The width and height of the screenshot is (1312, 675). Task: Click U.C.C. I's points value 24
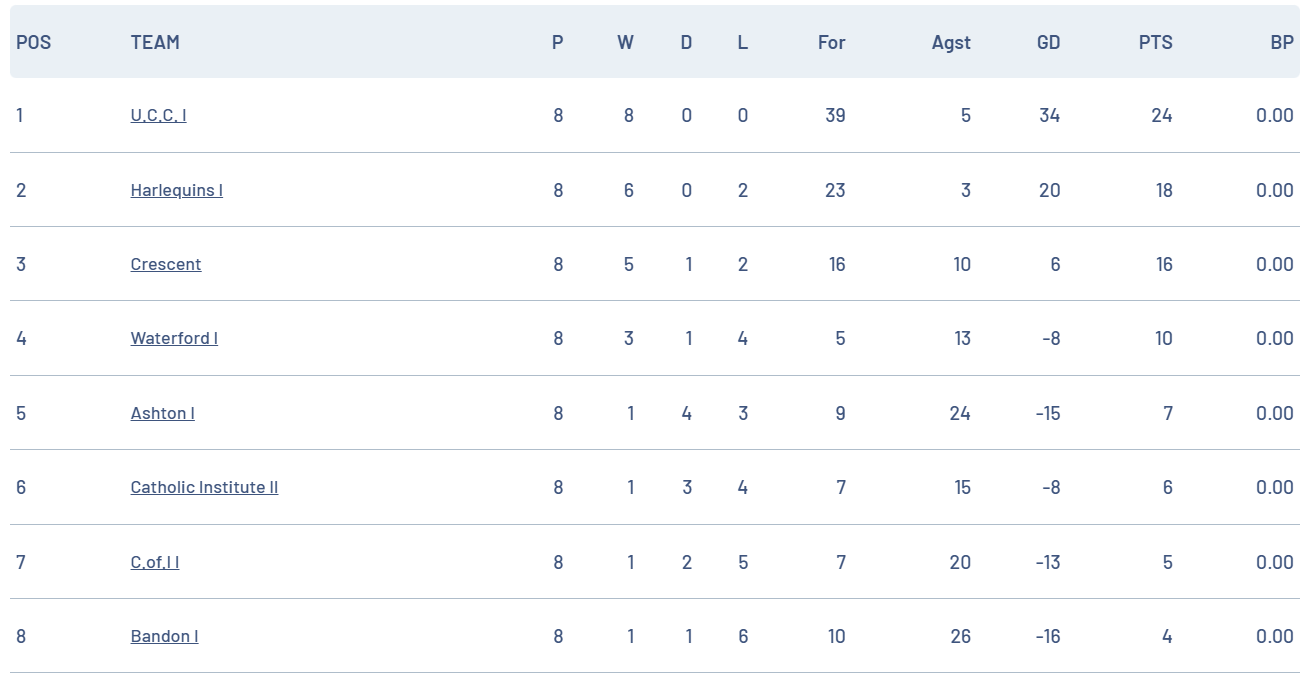(x=1161, y=115)
